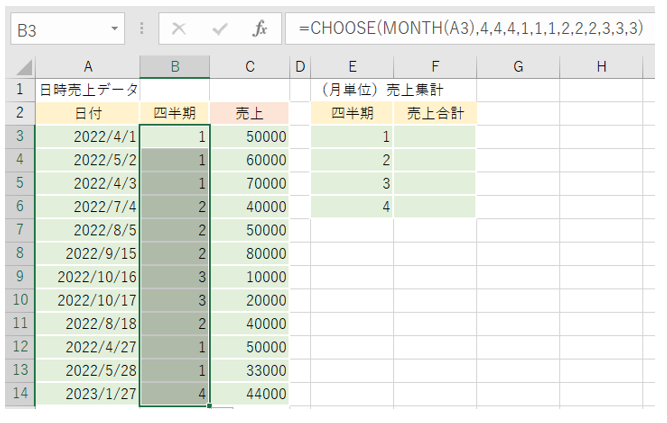Click empty total cell beside quarter 4
Image resolution: width=667 pixels, height=423 pixels.
[435, 206]
